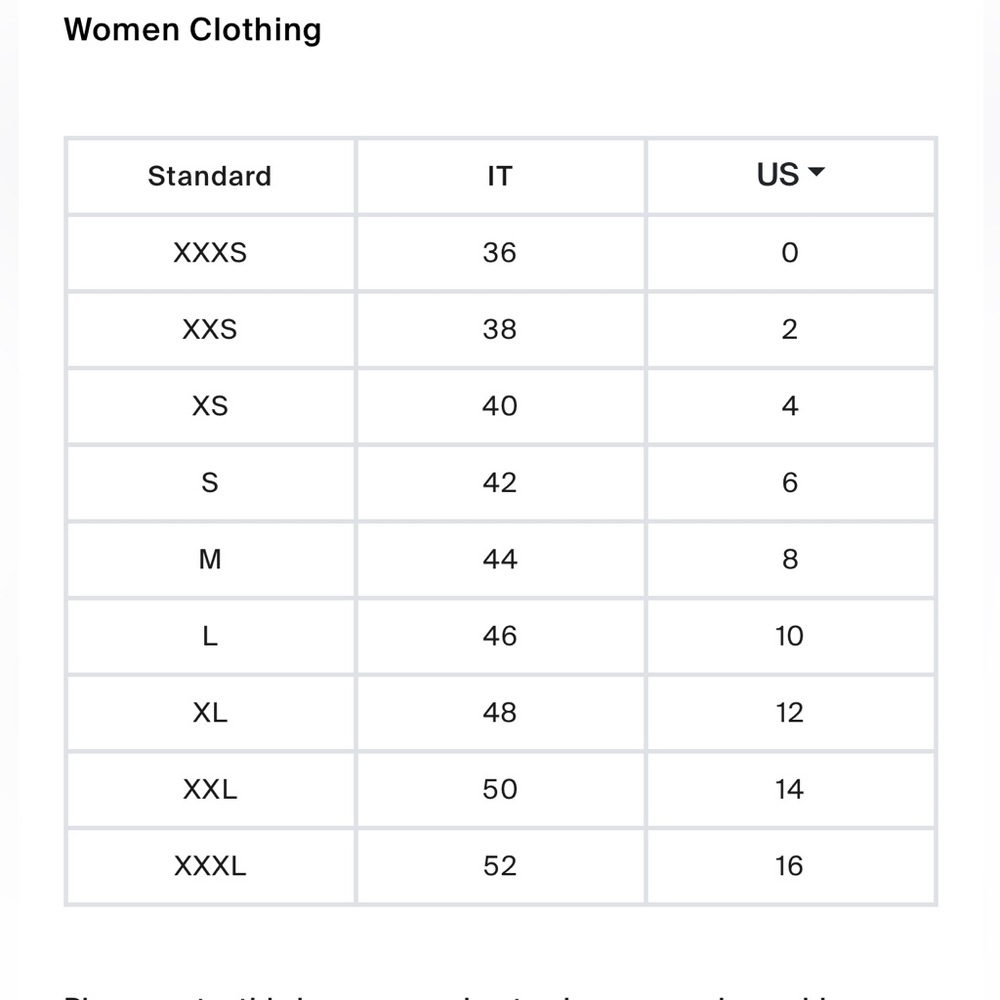Select the XL size row label

point(210,712)
